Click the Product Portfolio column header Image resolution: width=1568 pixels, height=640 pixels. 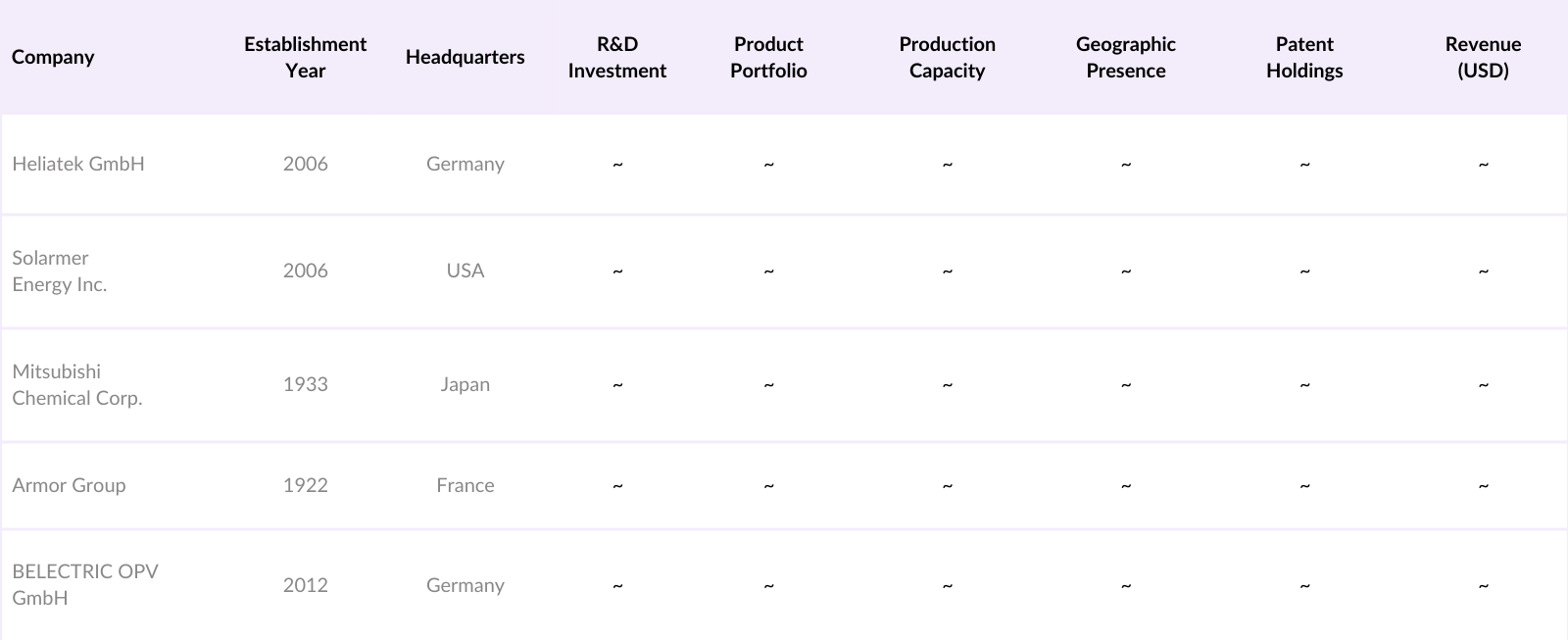(x=768, y=57)
